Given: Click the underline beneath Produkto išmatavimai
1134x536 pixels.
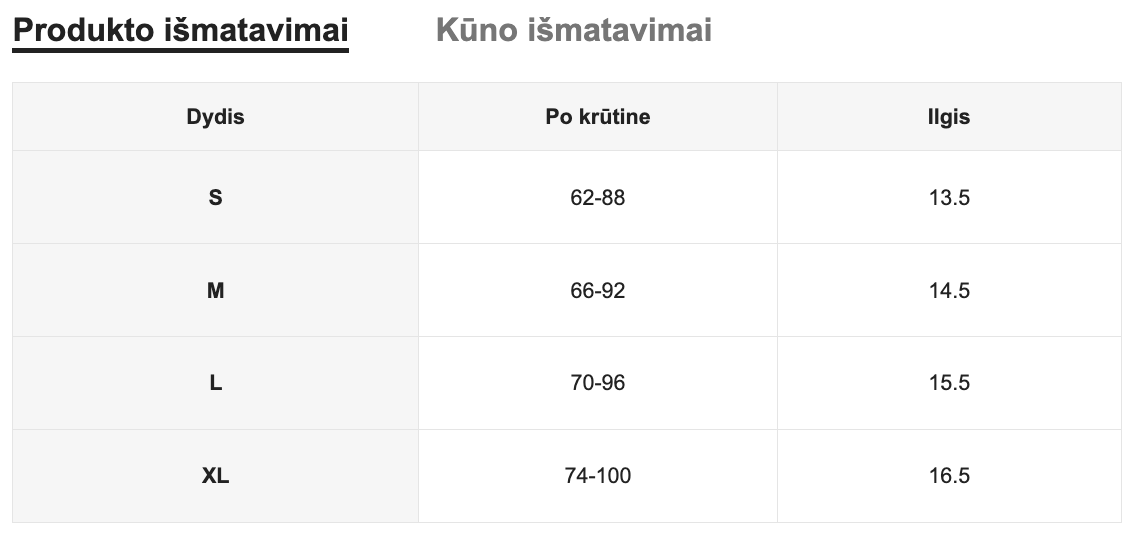Looking at the screenshot, I should [180, 50].
